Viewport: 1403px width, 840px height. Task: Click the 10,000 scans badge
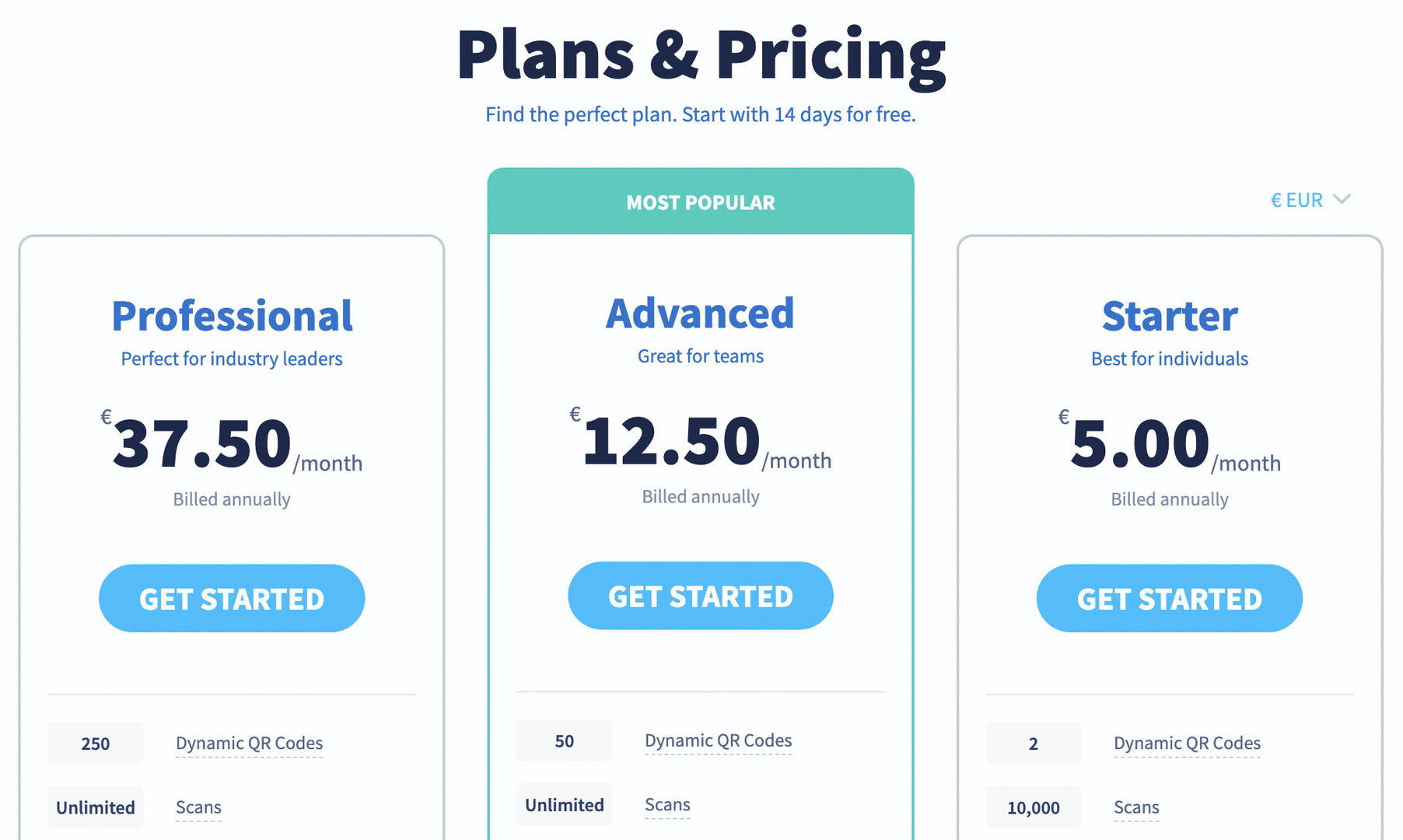pyautogui.click(x=1033, y=808)
